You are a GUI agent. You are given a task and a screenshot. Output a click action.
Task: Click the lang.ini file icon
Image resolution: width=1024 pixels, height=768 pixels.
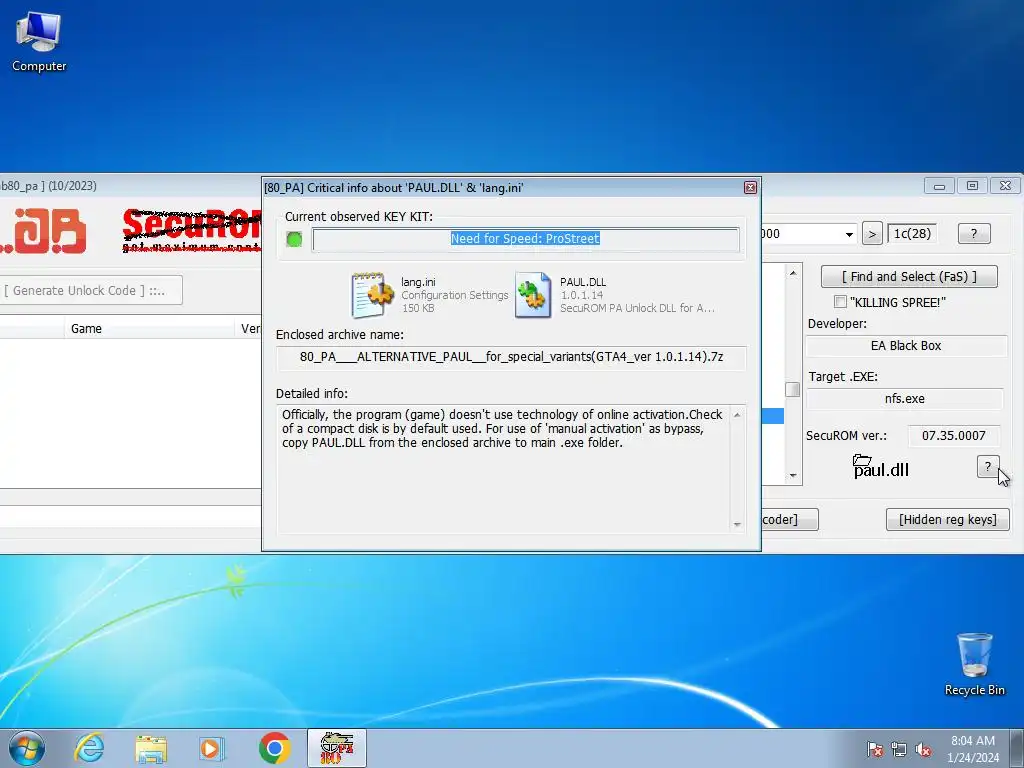coord(372,295)
